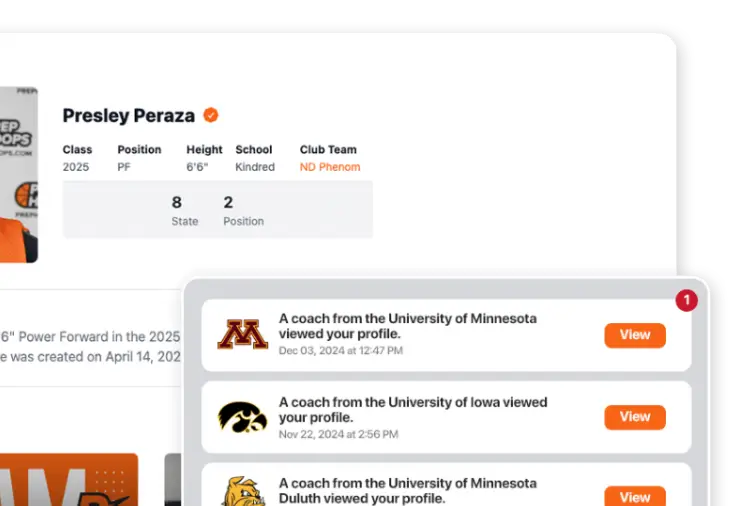The image size is (748, 506).
Task: Click the red notification badge showing 1
Action: pos(686,300)
